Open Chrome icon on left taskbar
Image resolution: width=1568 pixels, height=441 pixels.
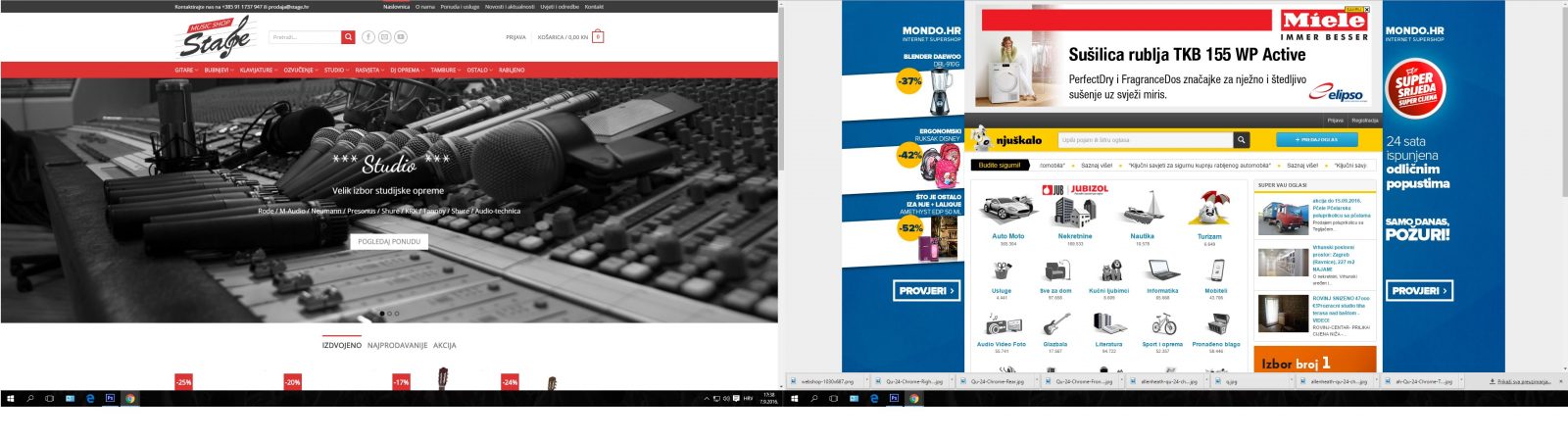[129, 399]
